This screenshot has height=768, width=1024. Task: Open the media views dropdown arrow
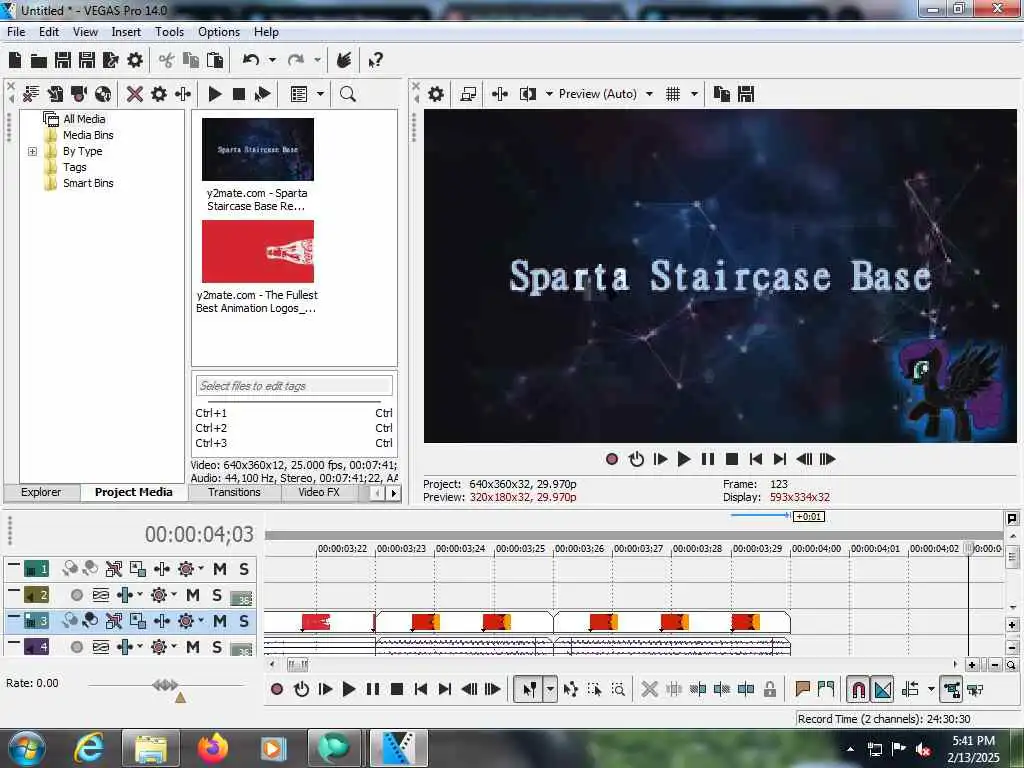(321, 94)
